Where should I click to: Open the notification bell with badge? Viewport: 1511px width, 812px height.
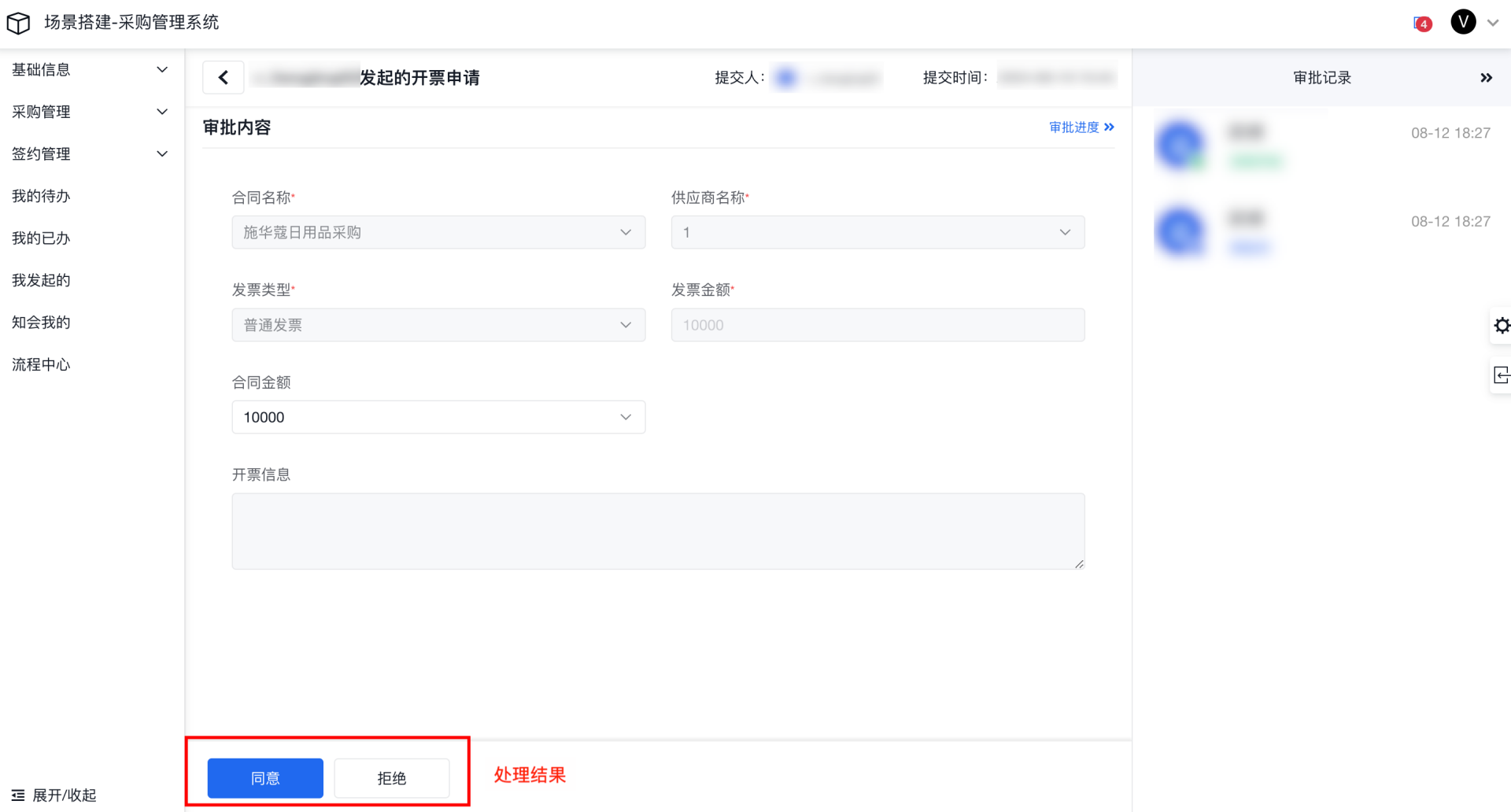point(1421,24)
